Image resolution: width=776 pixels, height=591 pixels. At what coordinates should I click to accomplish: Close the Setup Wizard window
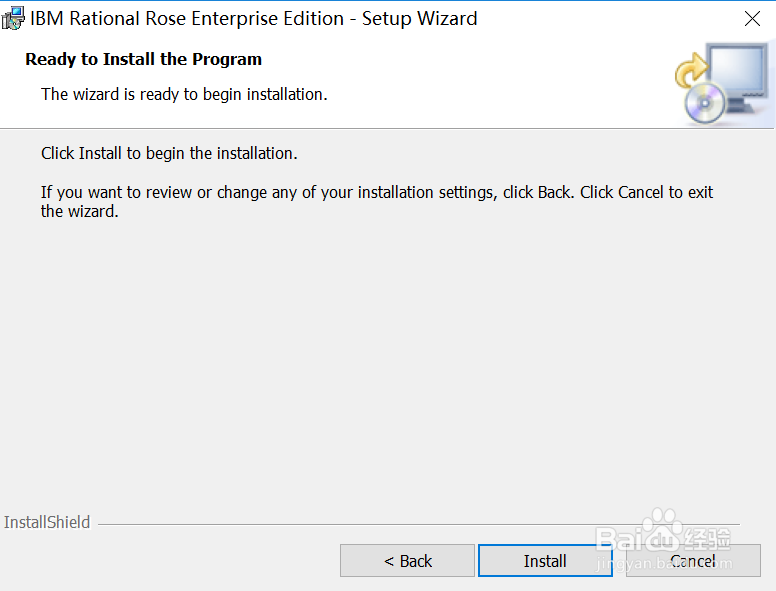click(752, 18)
